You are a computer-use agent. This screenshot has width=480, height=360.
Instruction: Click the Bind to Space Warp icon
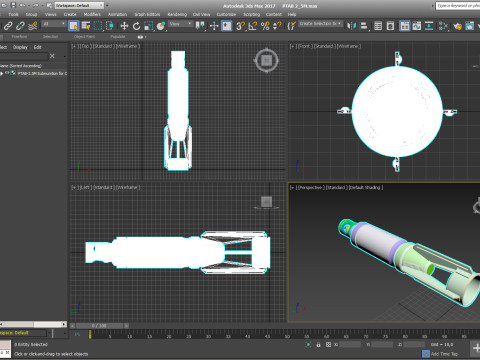tap(33, 26)
